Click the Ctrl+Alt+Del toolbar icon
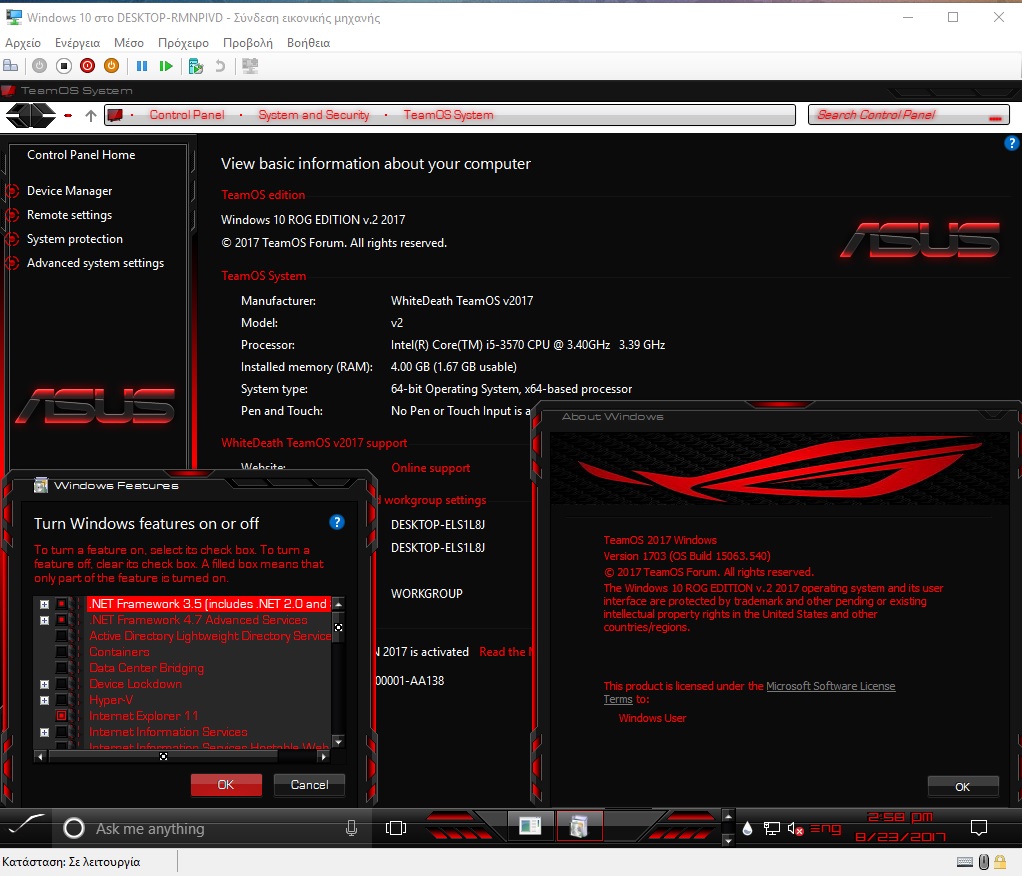This screenshot has height=876, width=1022. pos(11,66)
